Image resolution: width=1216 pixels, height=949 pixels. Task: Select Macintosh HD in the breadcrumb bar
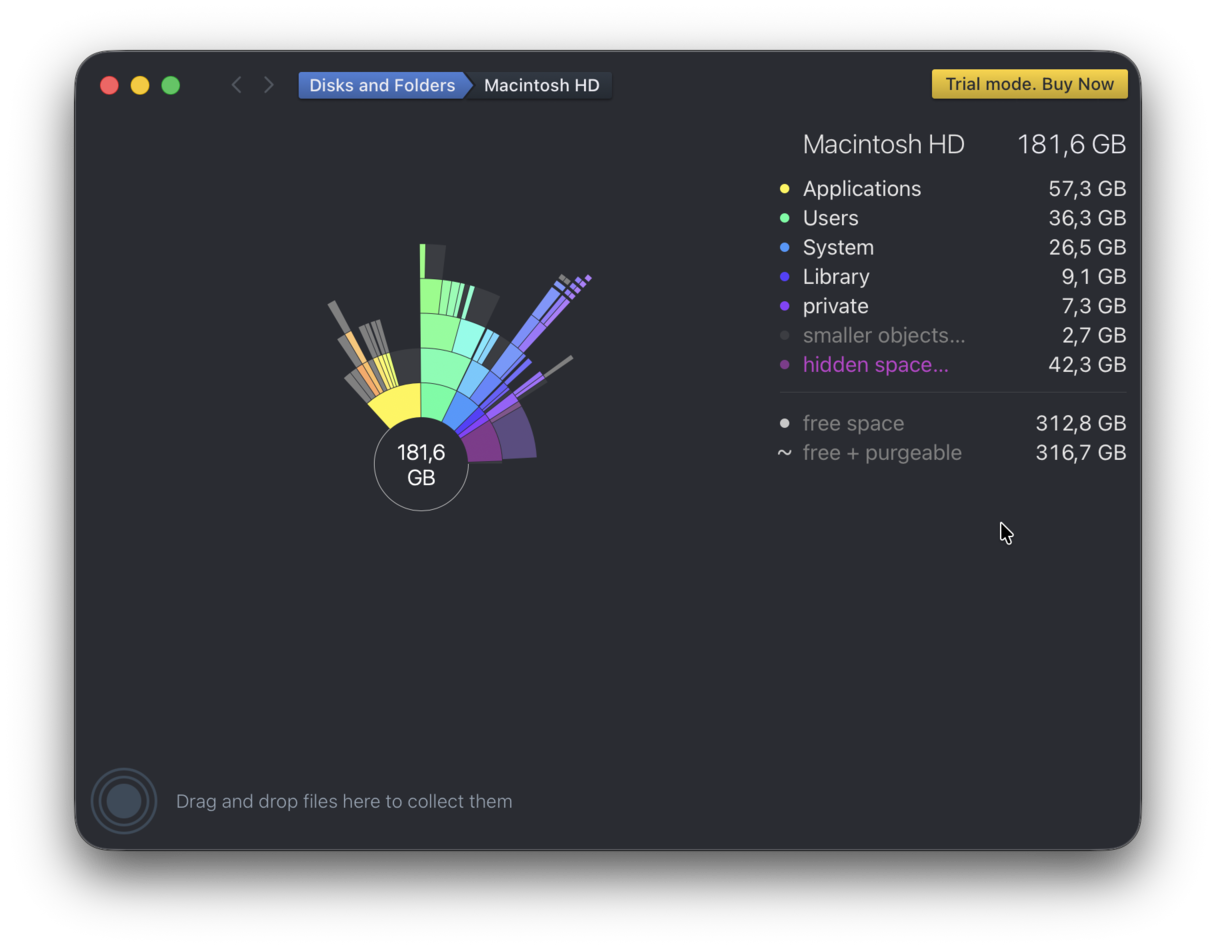540,85
